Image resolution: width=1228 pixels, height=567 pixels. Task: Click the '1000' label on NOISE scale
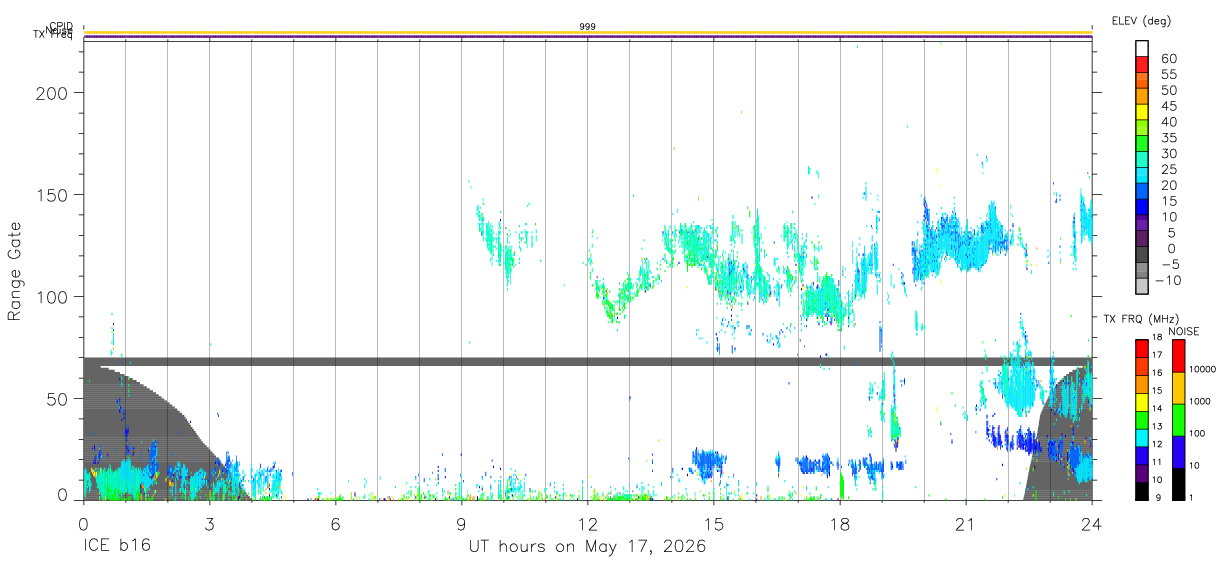1202,401
